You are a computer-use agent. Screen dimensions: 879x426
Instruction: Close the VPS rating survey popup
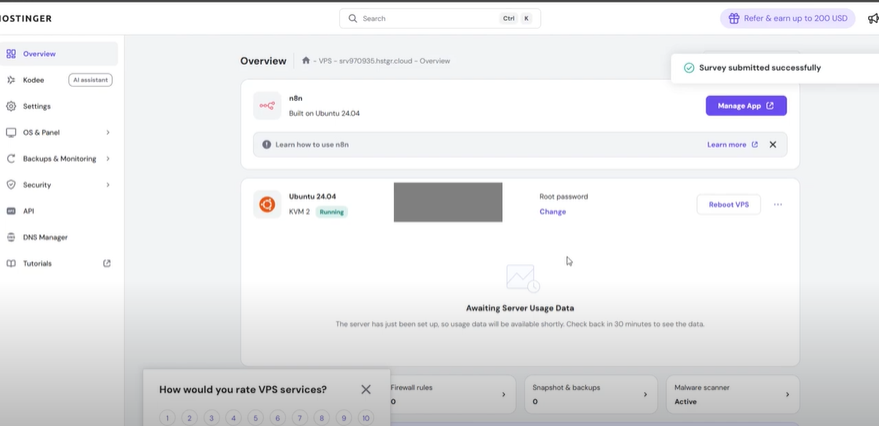click(x=366, y=390)
